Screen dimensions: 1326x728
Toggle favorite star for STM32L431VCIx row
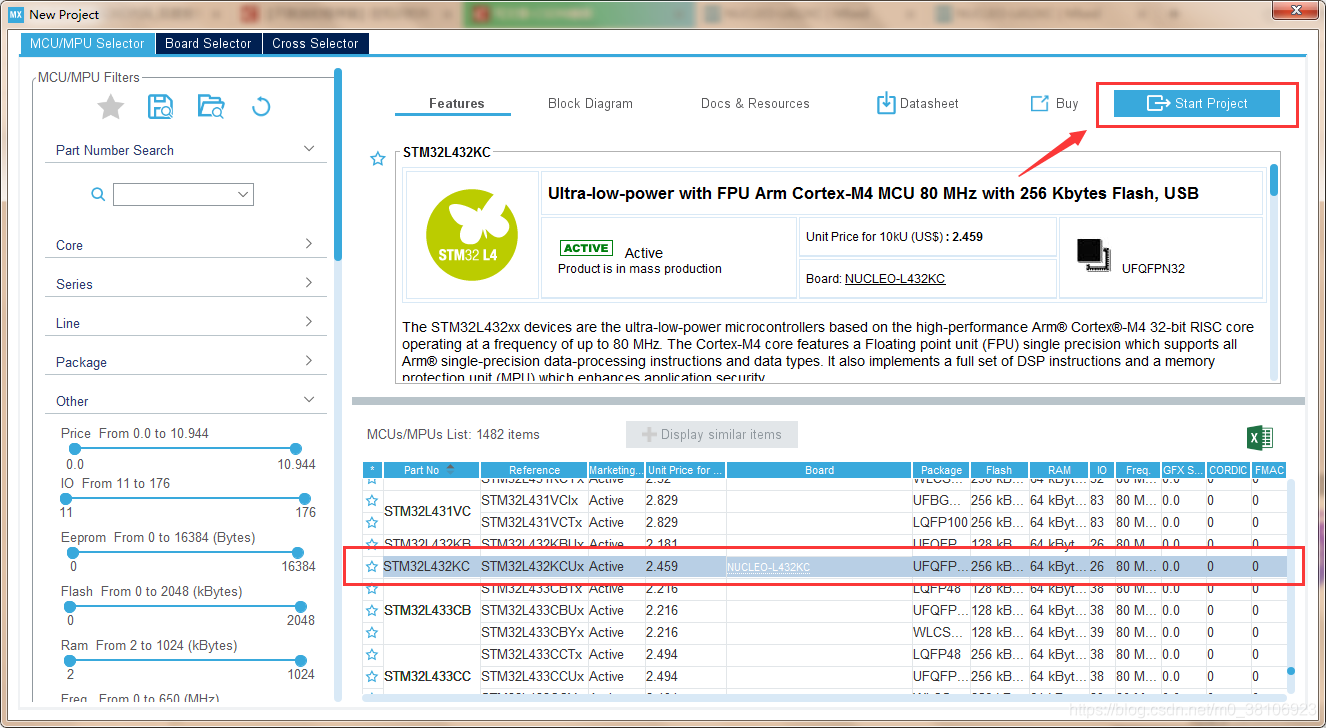tap(372, 501)
